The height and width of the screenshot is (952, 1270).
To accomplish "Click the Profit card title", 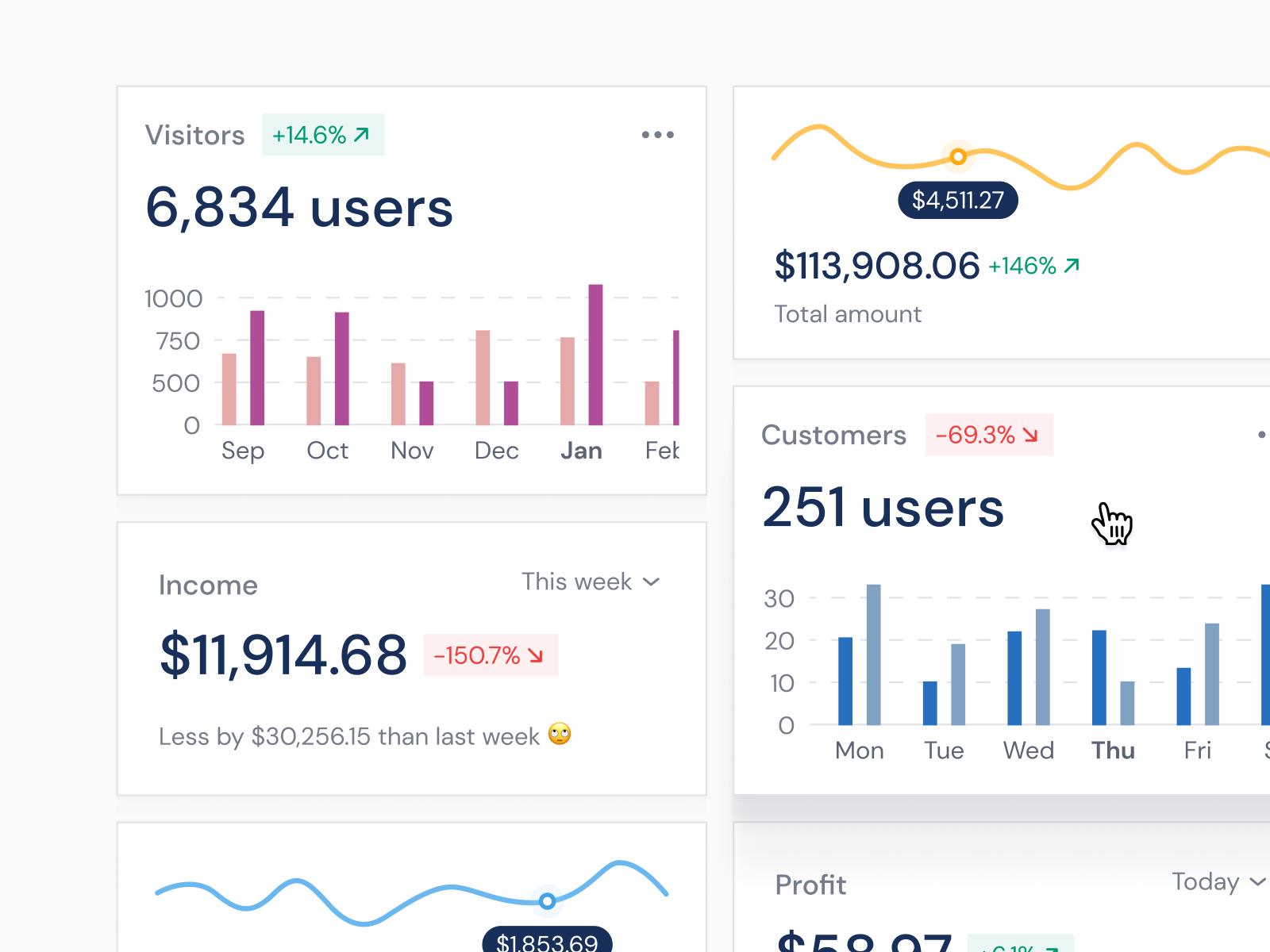I will coord(810,885).
